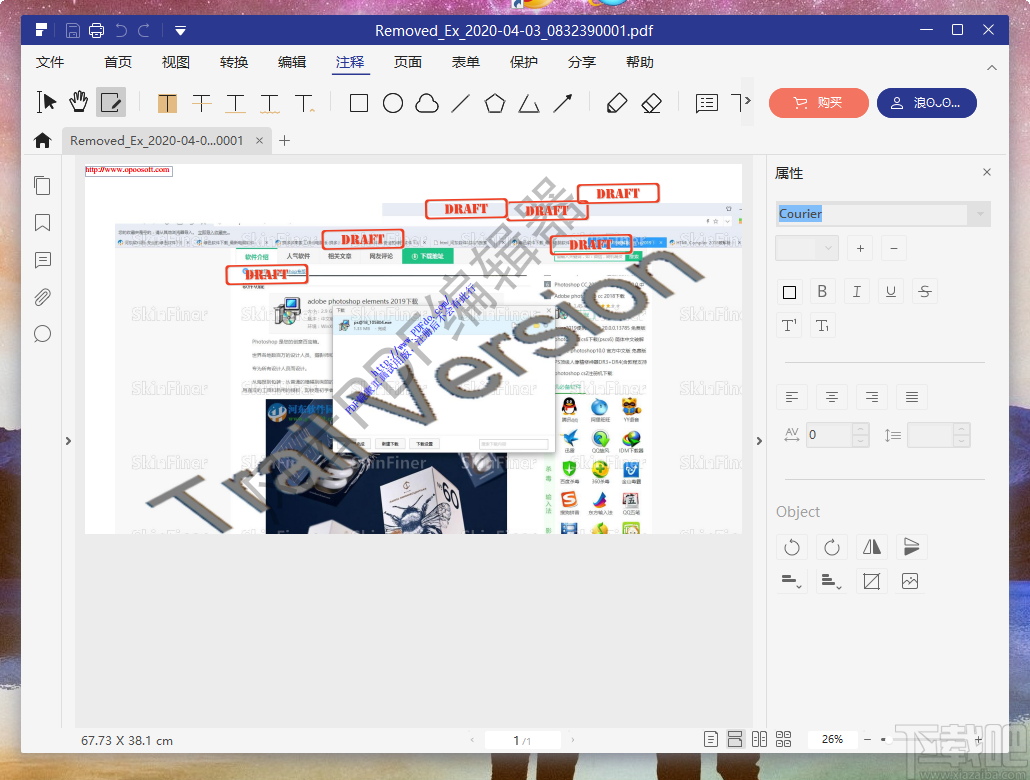Collapse the properties panel arrow
1030x780 pixels.
(759, 441)
